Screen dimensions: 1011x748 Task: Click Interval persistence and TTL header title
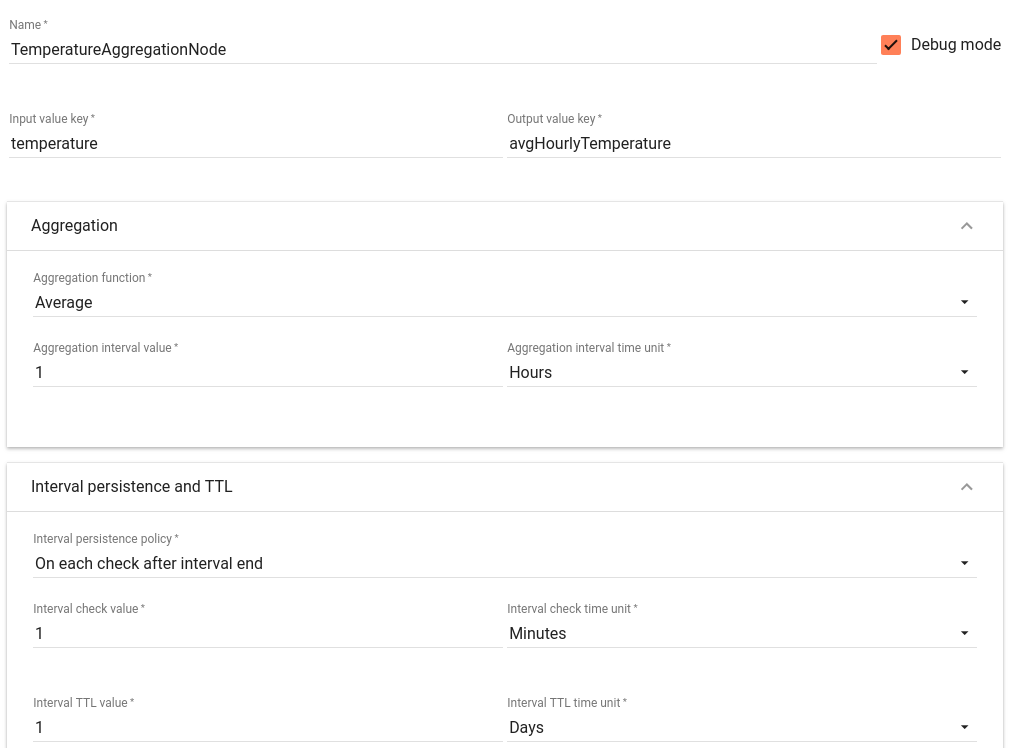pos(132,487)
